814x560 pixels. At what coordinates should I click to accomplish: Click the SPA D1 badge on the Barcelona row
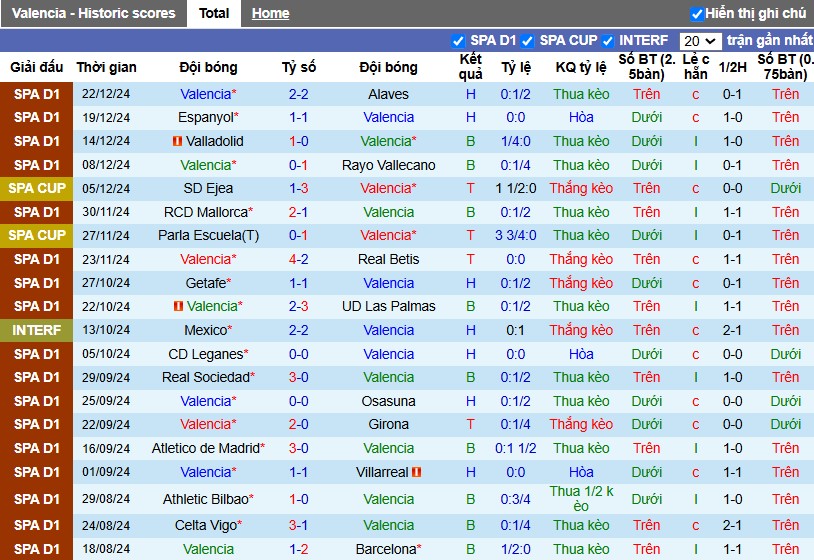pyautogui.click(x=36, y=549)
